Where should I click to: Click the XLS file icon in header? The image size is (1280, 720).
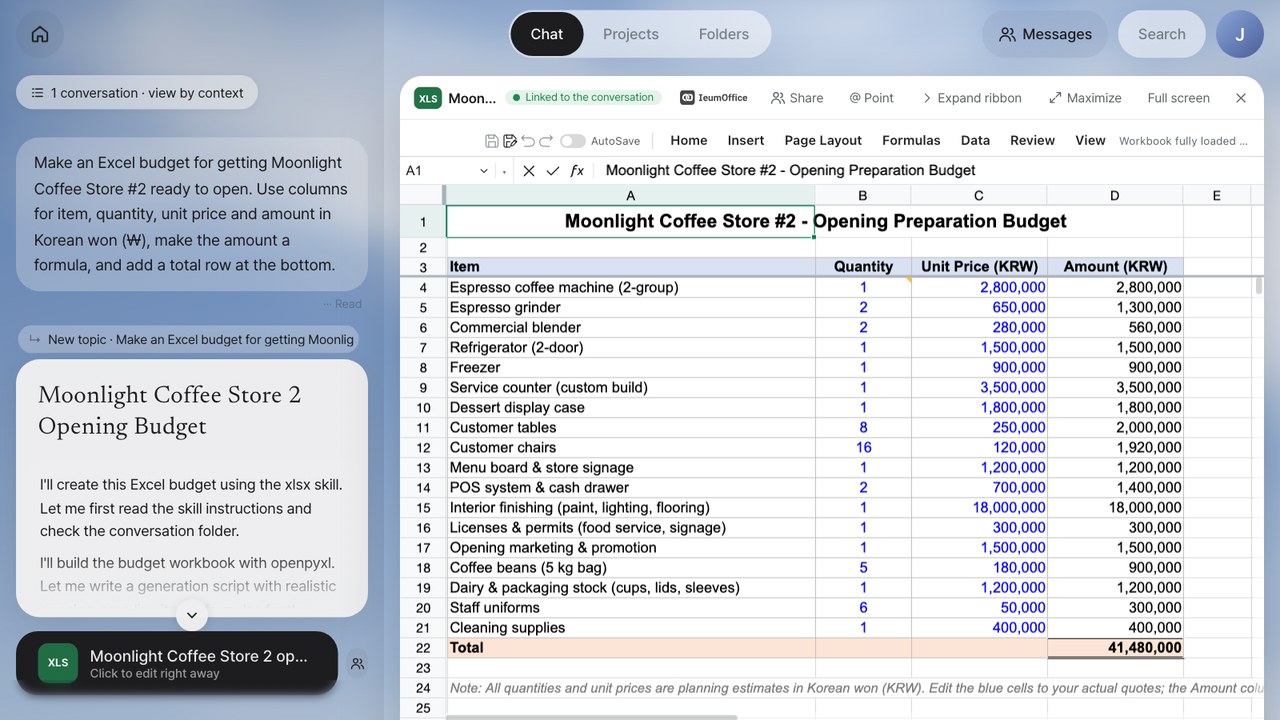[x=428, y=98]
